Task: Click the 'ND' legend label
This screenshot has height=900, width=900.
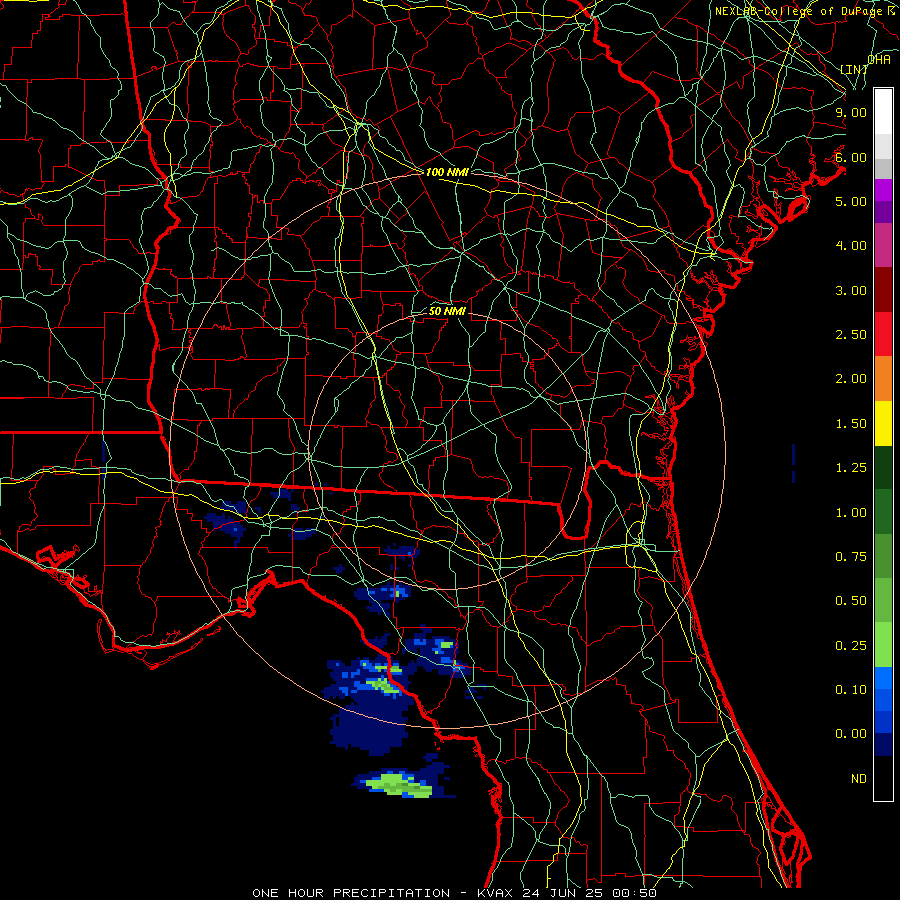Action: point(859,779)
